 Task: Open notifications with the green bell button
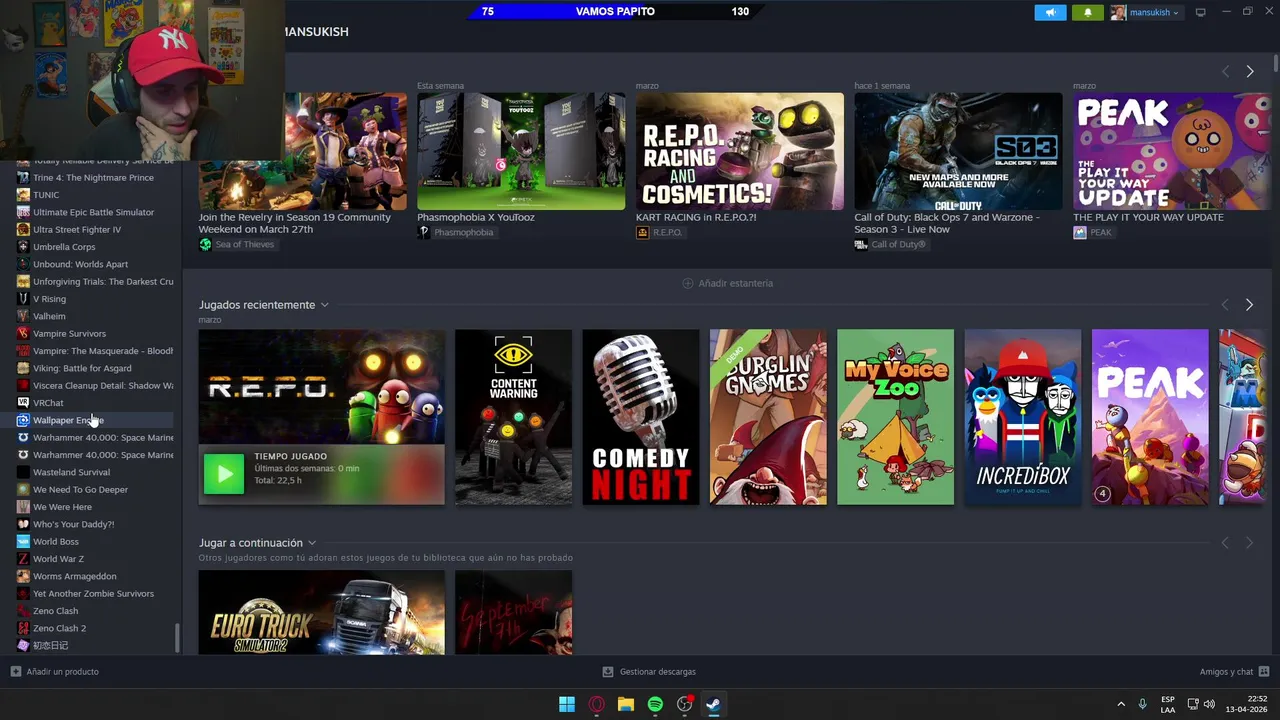coord(1088,12)
